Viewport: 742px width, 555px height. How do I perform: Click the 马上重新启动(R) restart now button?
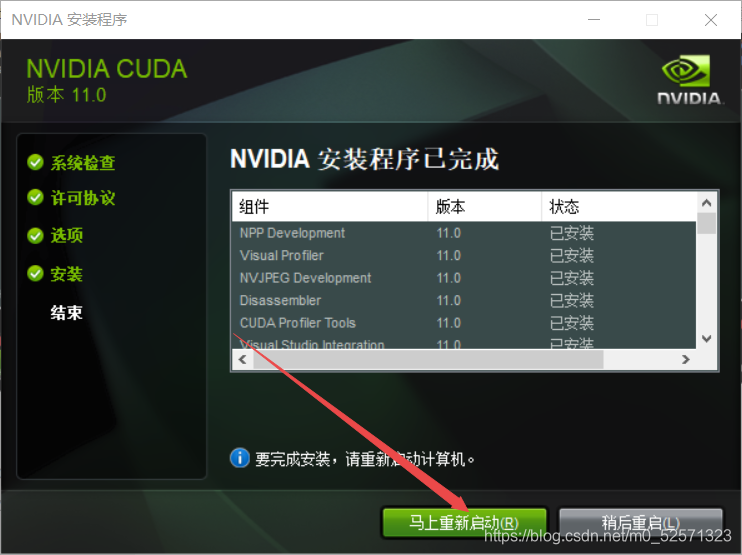coord(464,523)
